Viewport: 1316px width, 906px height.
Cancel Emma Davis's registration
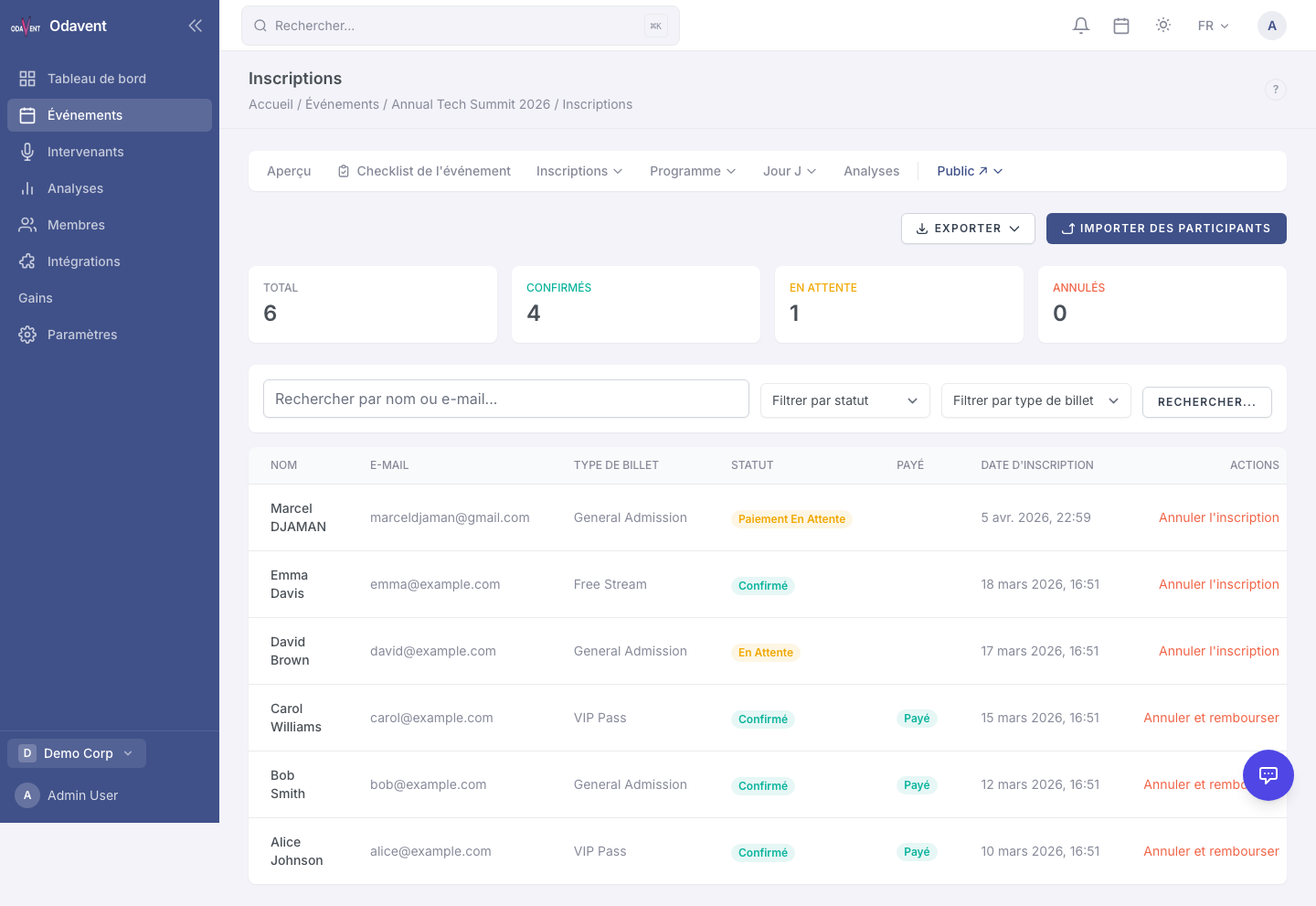[1219, 584]
